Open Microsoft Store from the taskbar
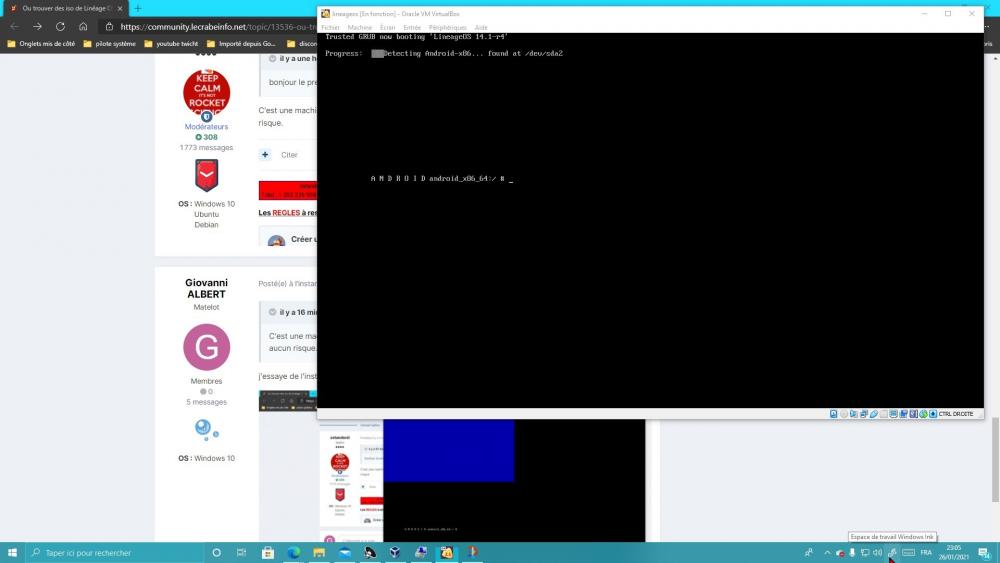The image size is (1000, 563). click(x=268, y=553)
